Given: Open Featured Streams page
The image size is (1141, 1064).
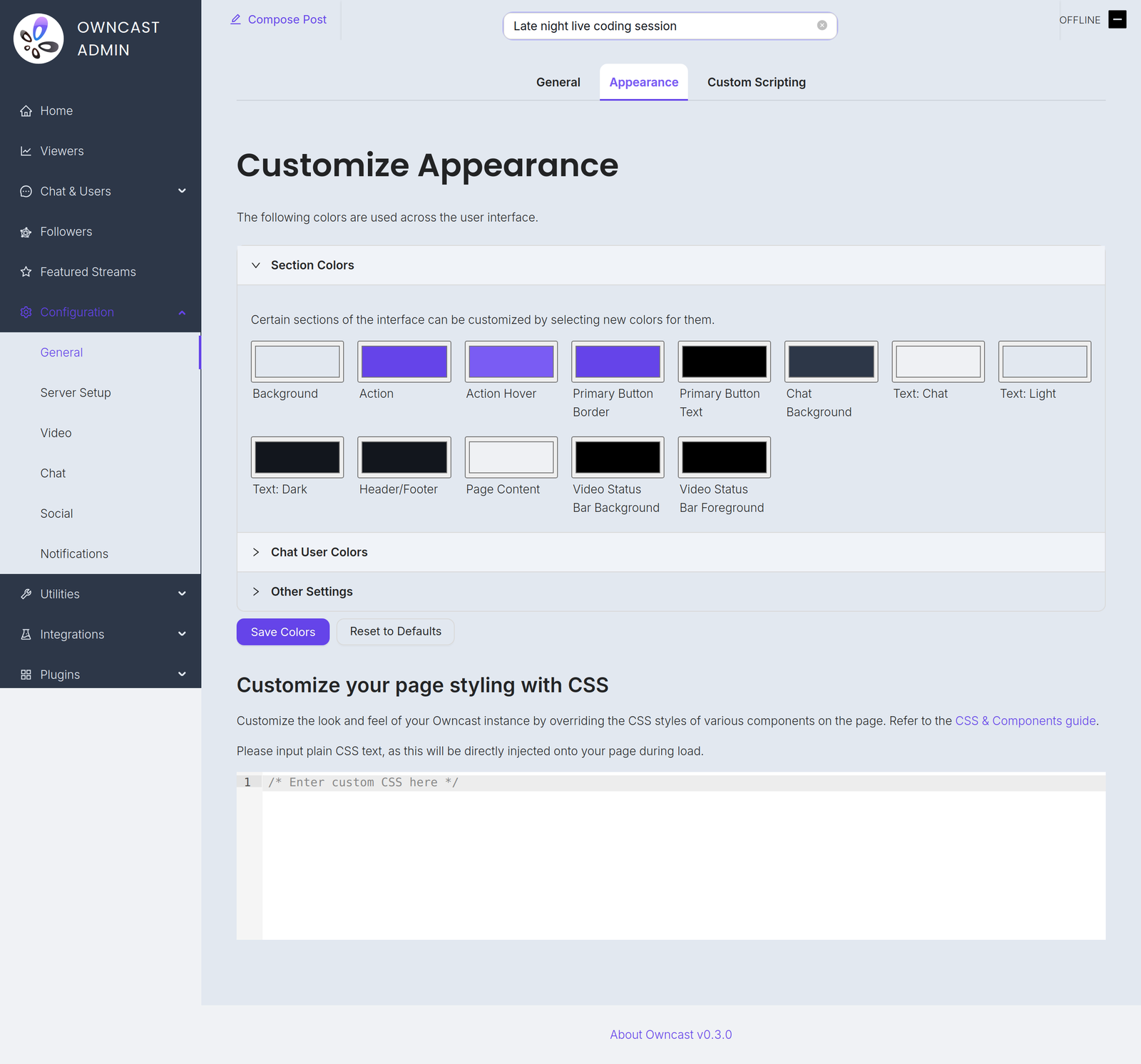Looking at the screenshot, I should tap(100, 272).
